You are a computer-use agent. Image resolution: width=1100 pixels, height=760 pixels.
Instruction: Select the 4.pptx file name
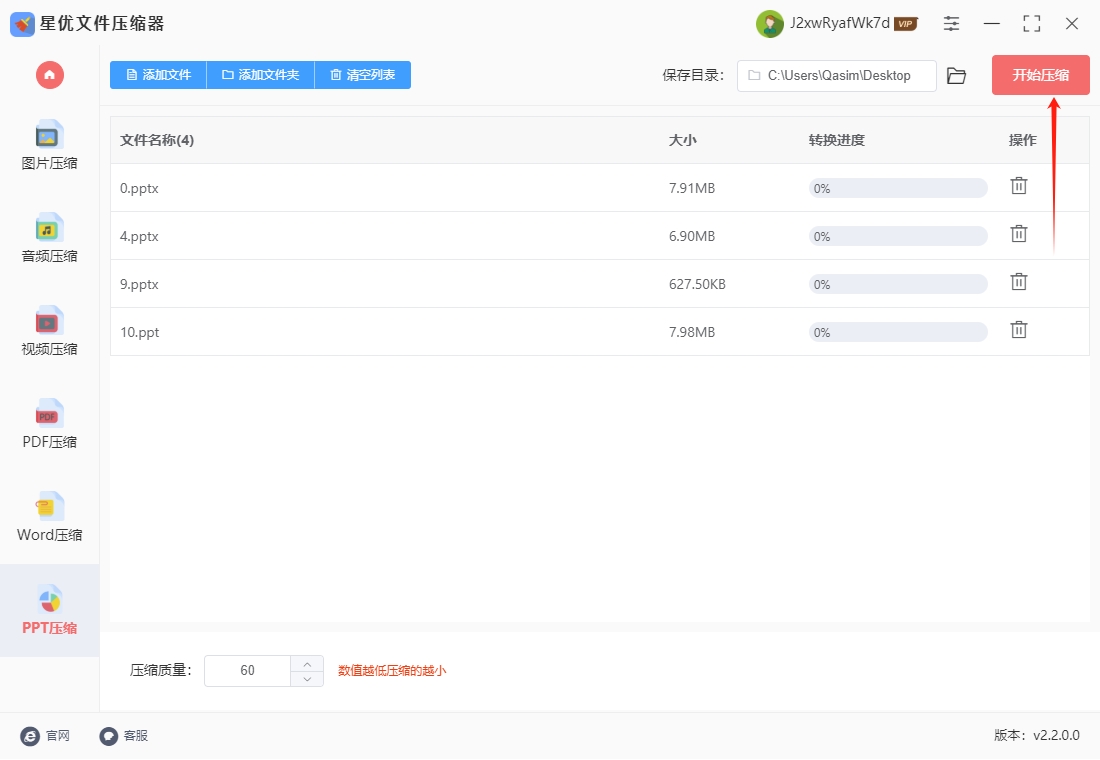pos(139,236)
